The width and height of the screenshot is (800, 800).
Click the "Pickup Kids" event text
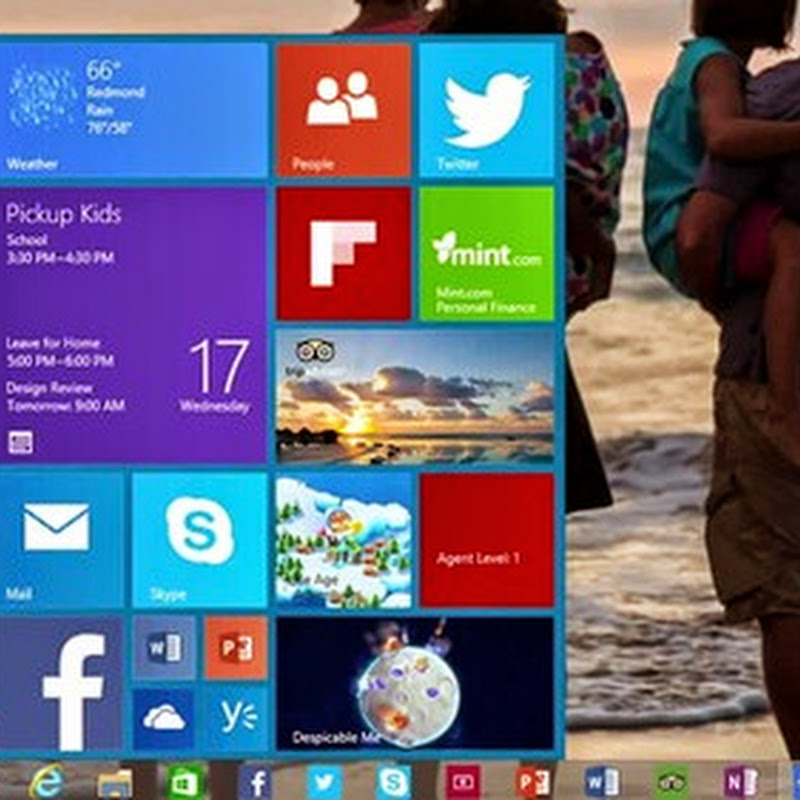[x=63, y=214]
